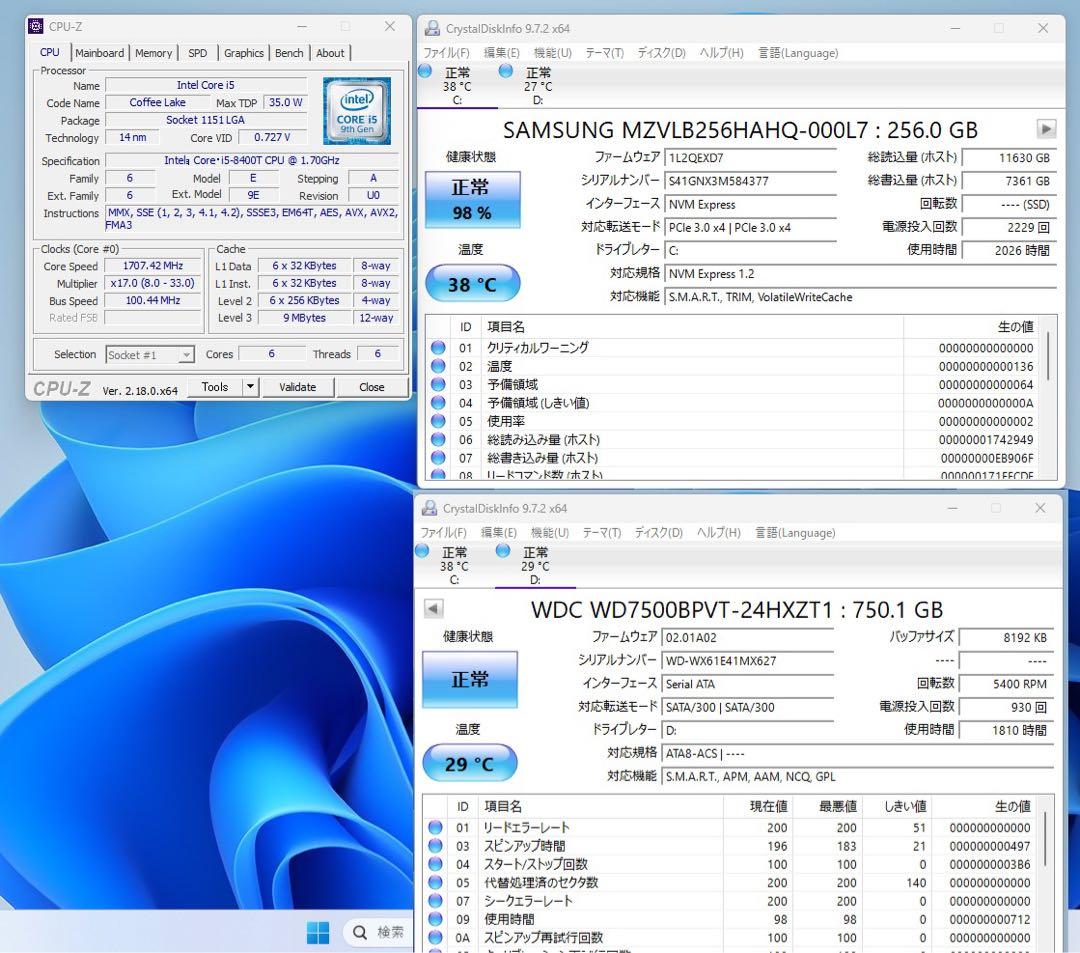Open 機能(U) menu in upper CrystalDiskInfo window
Viewport: 1080px width, 953px height.
(x=552, y=53)
